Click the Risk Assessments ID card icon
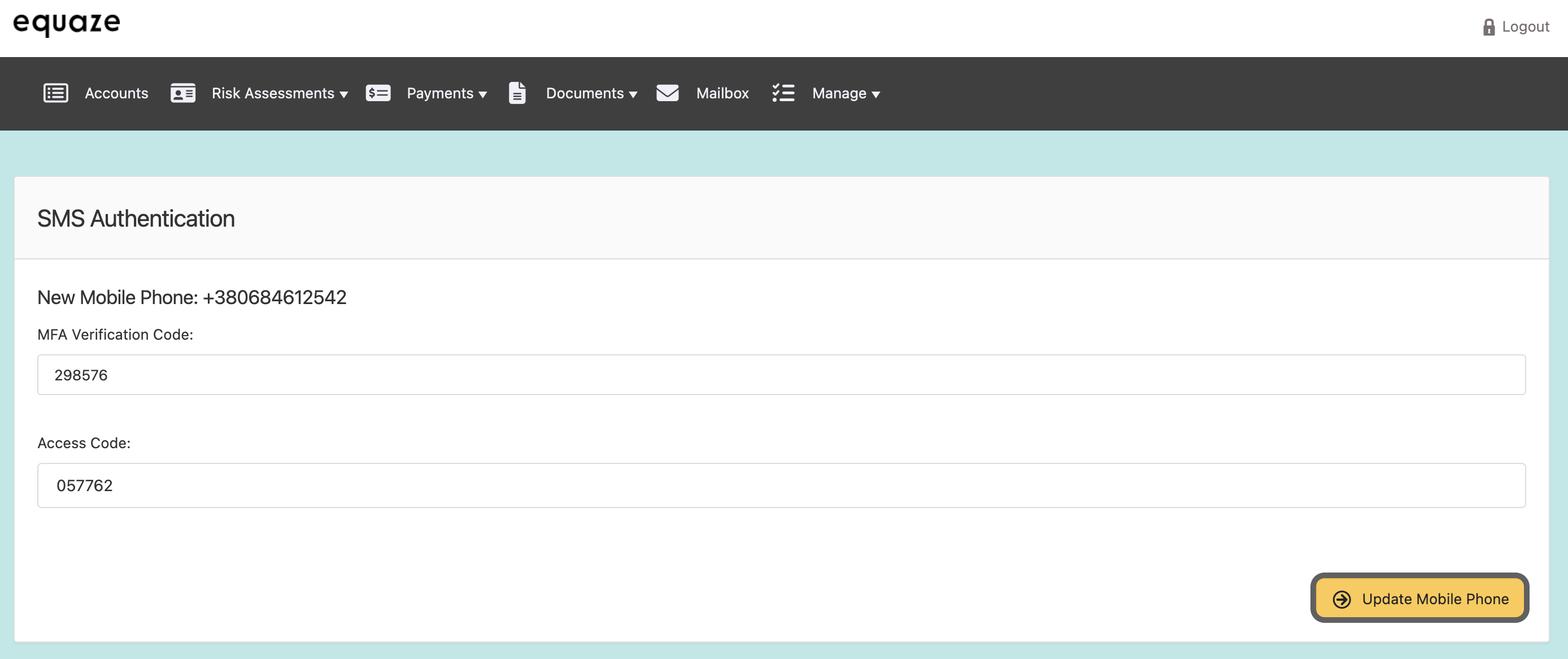 [182, 93]
